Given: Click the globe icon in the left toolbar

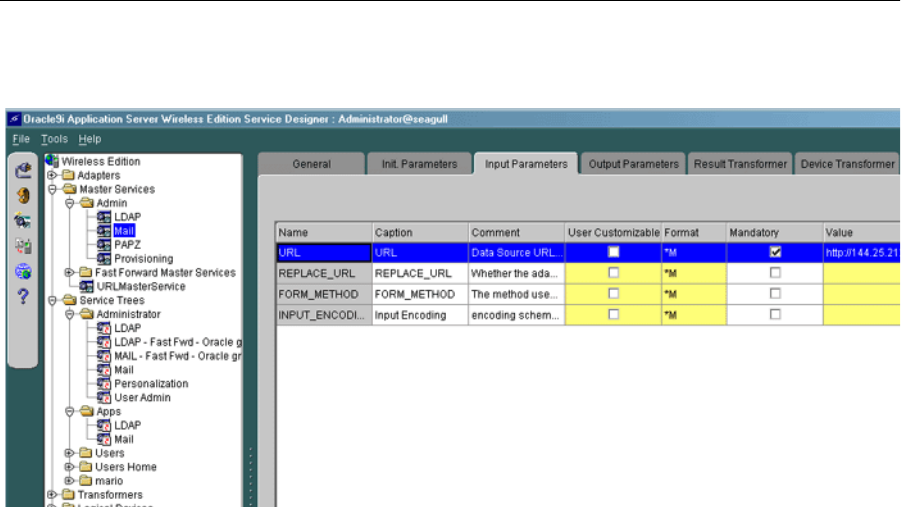Looking at the screenshot, I should [x=23, y=271].
